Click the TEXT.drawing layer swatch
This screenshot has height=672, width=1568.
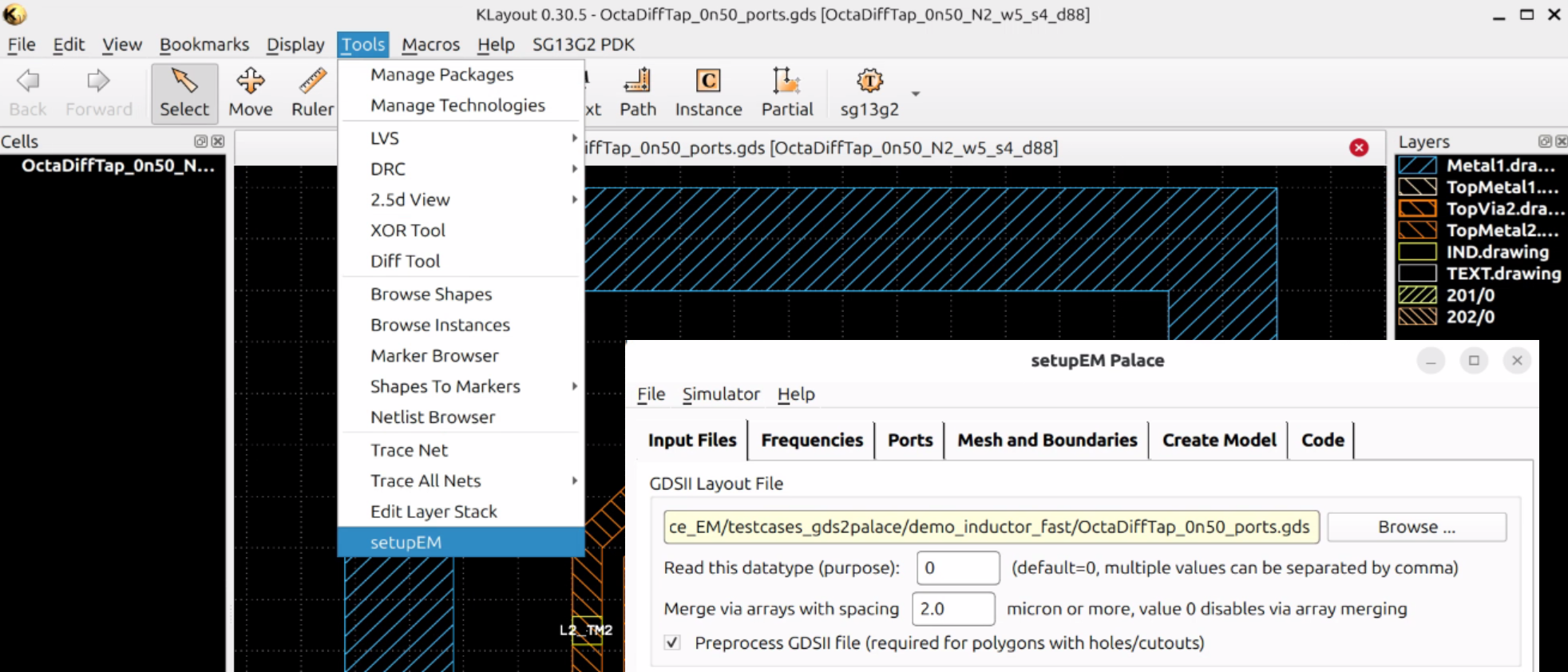coord(1418,273)
